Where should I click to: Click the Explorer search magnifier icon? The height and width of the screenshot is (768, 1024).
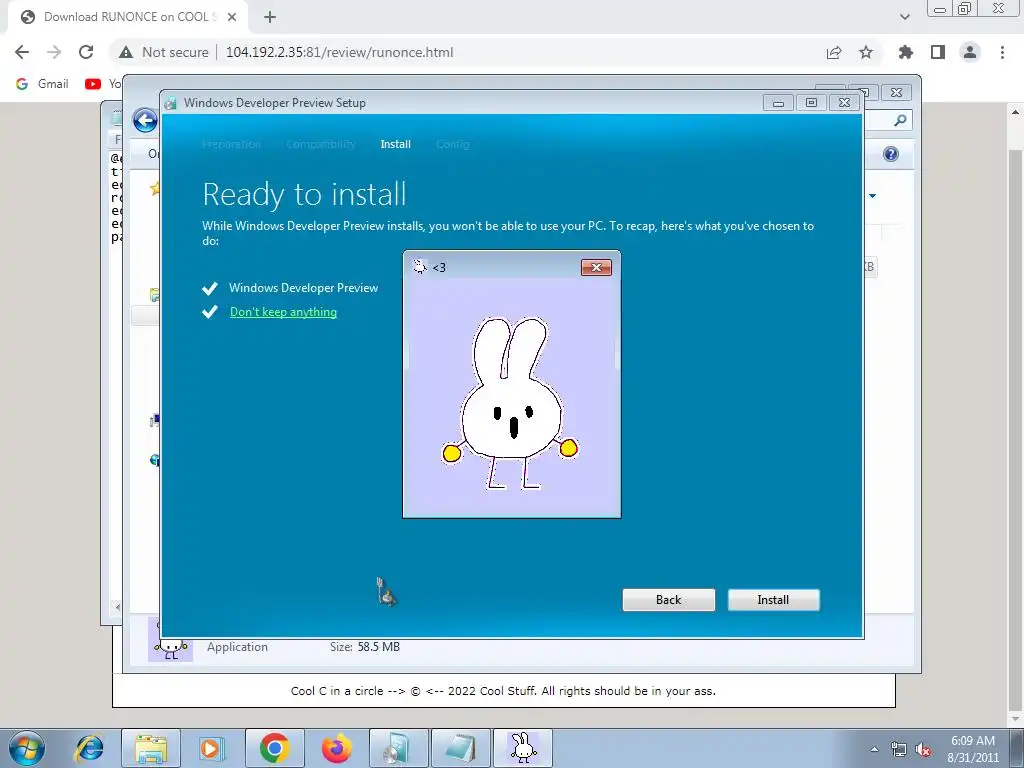[900, 120]
